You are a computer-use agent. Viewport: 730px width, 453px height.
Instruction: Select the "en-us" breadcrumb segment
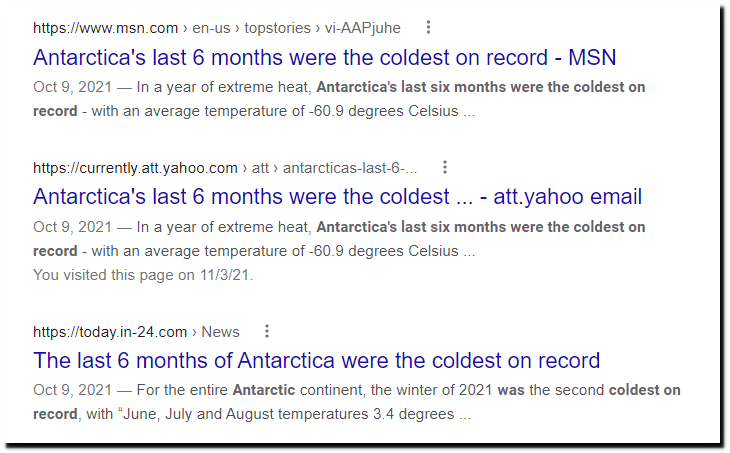point(211,28)
